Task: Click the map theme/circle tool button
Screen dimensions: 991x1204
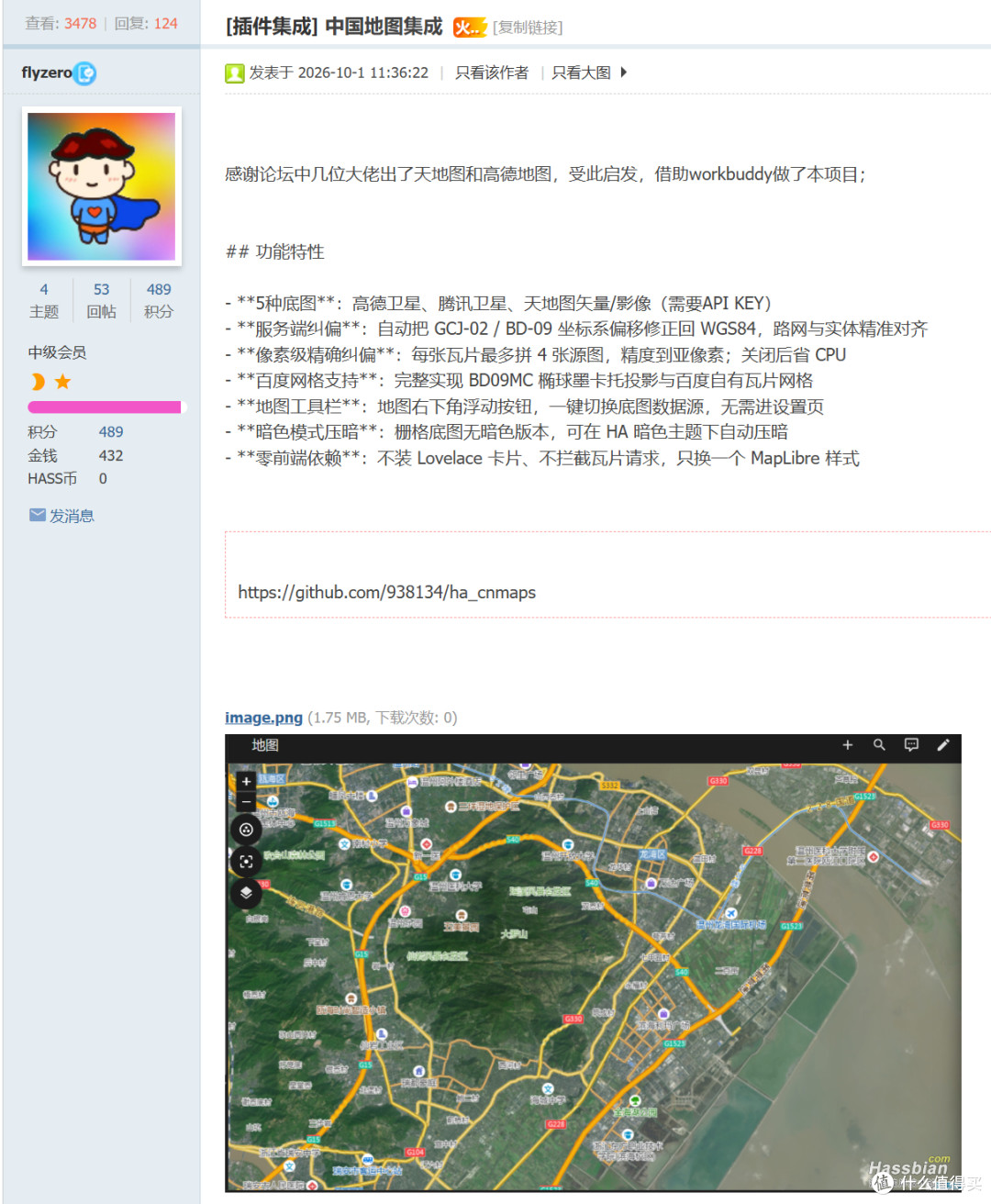Action: tap(246, 830)
